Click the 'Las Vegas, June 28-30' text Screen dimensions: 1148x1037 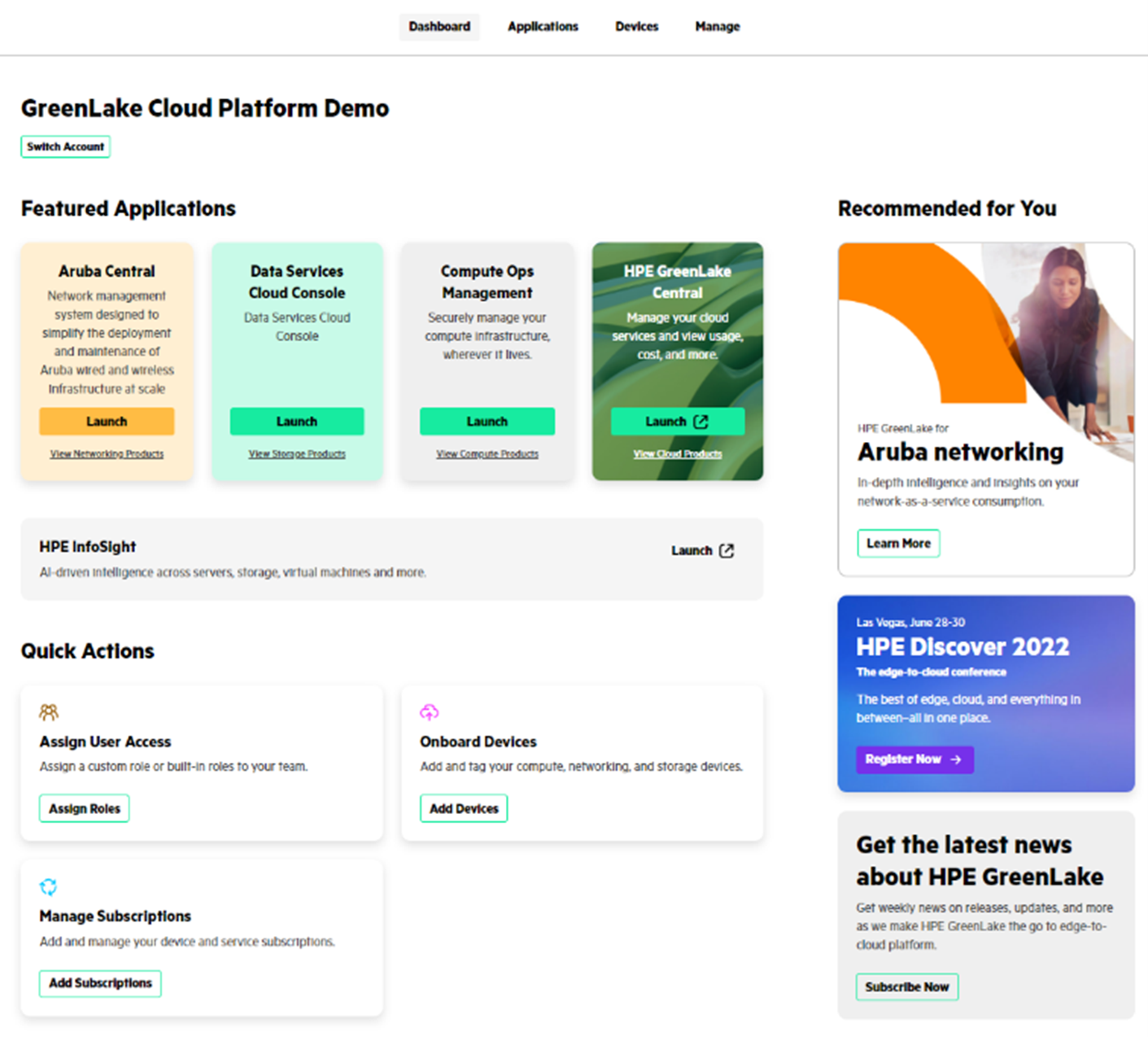910,622
